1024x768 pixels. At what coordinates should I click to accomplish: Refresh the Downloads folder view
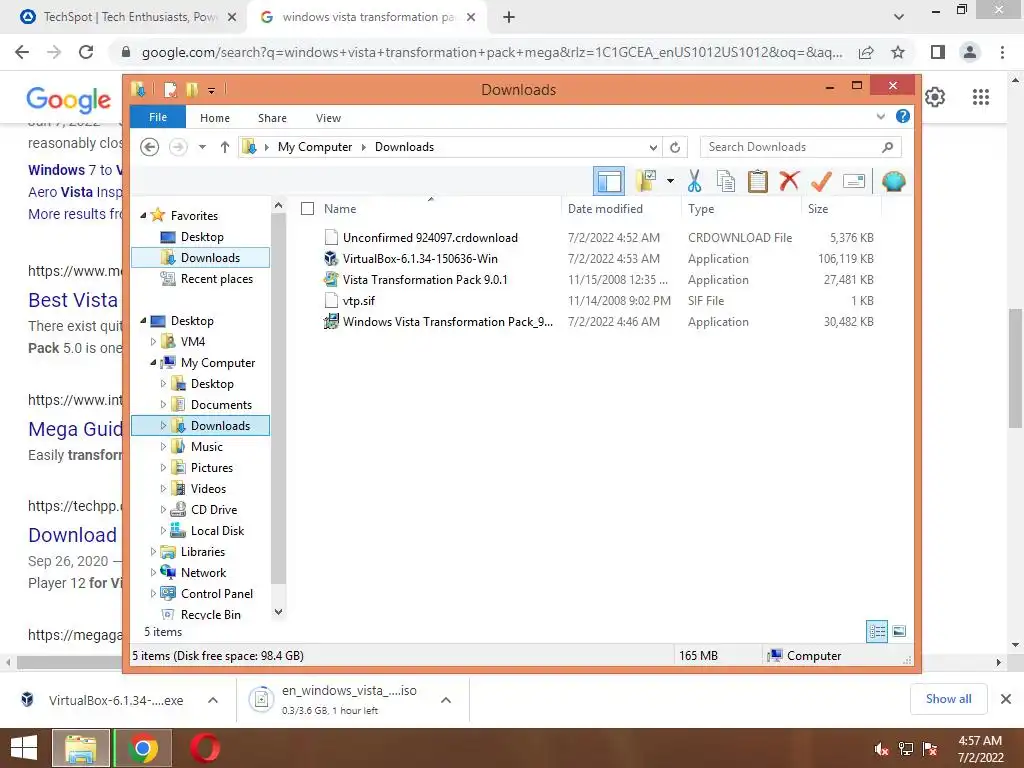pos(675,147)
